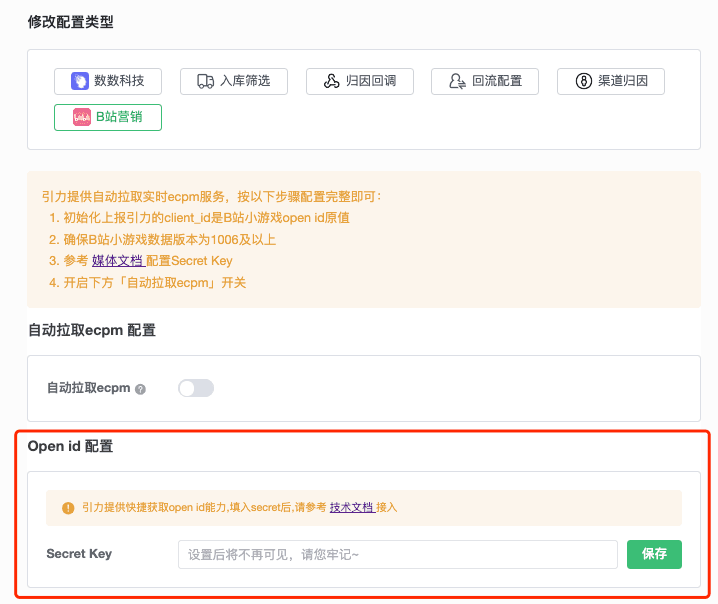Click the green 保存 button
Screen dimensions: 718x604
point(654,555)
